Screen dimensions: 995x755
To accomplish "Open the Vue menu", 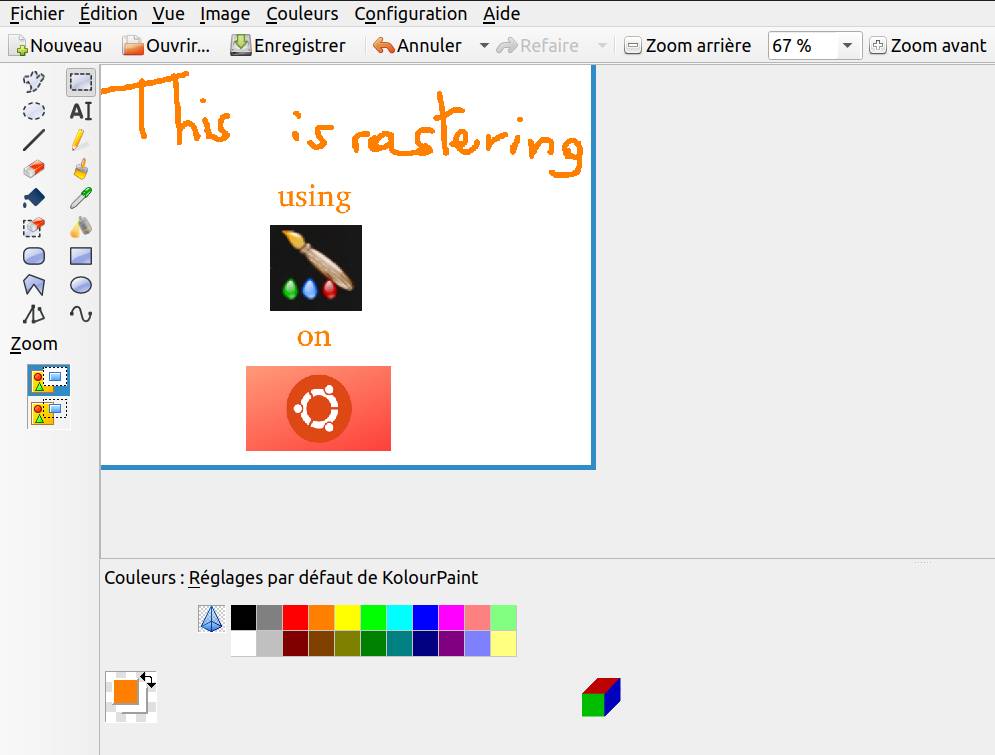I will (x=169, y=13).
